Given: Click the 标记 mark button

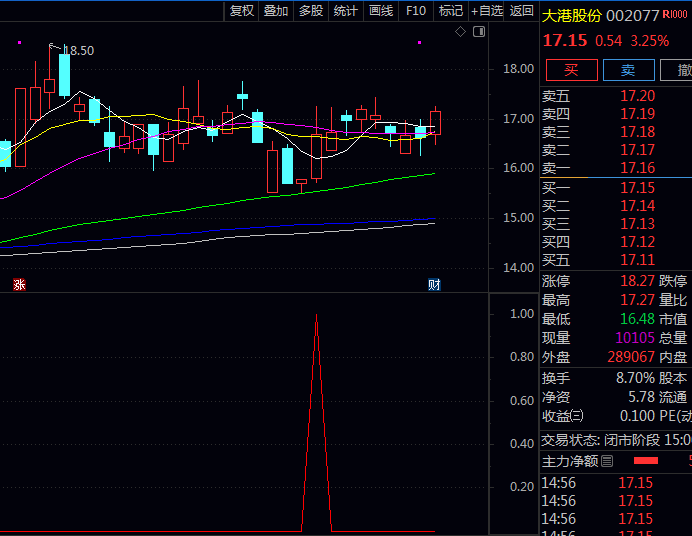Looking at the screenshot, I should pos(451,11).
